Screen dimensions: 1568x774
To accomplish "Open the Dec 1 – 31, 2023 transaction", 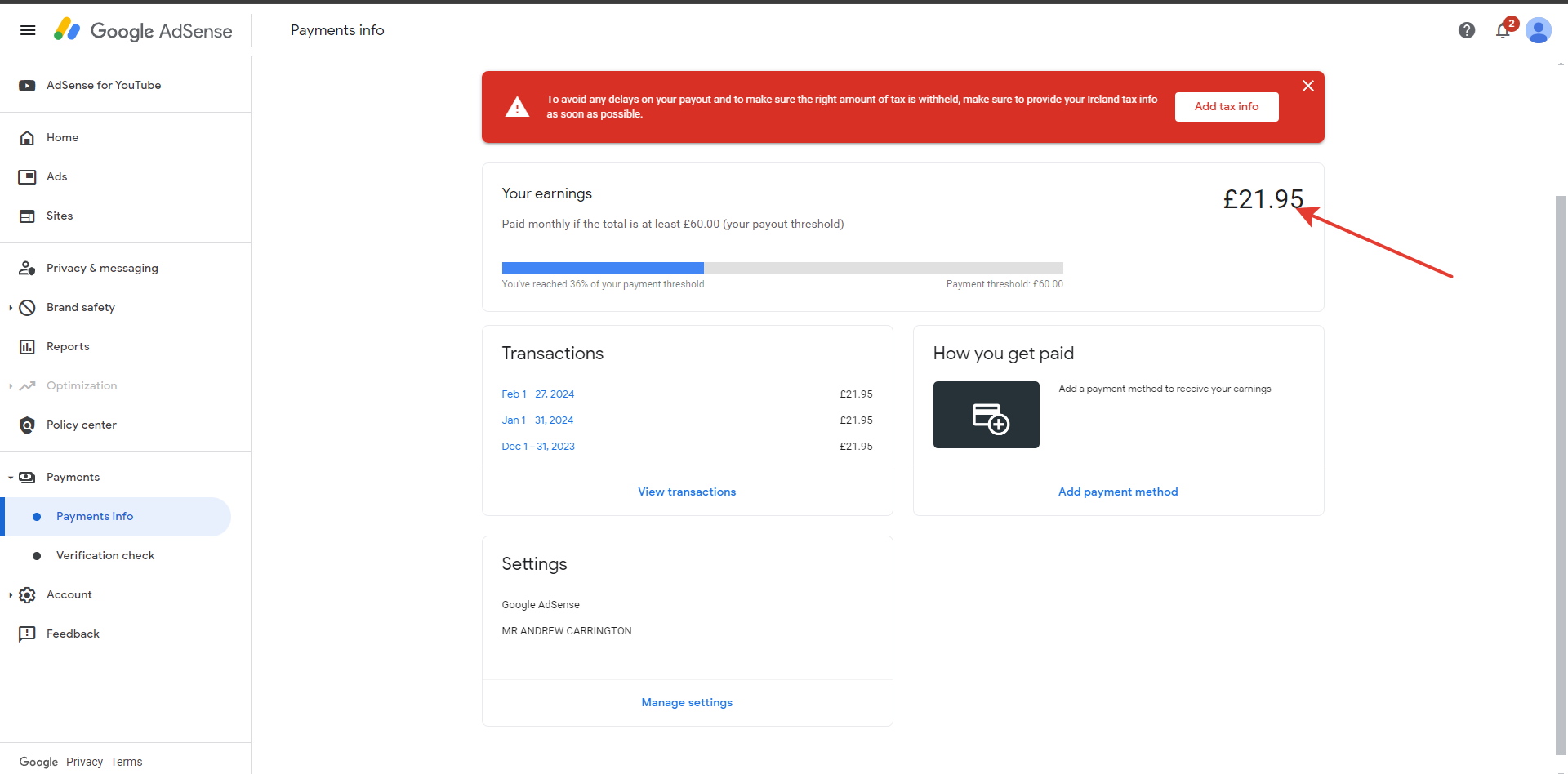I will click(x=538, y=447).
